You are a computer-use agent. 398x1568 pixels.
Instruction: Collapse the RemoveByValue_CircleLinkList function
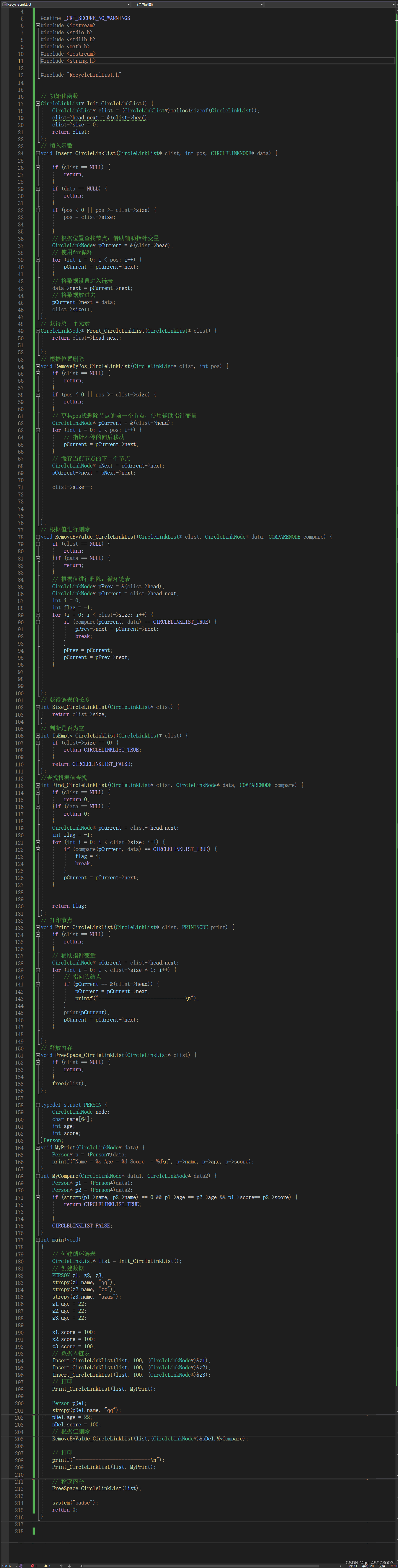38,537
